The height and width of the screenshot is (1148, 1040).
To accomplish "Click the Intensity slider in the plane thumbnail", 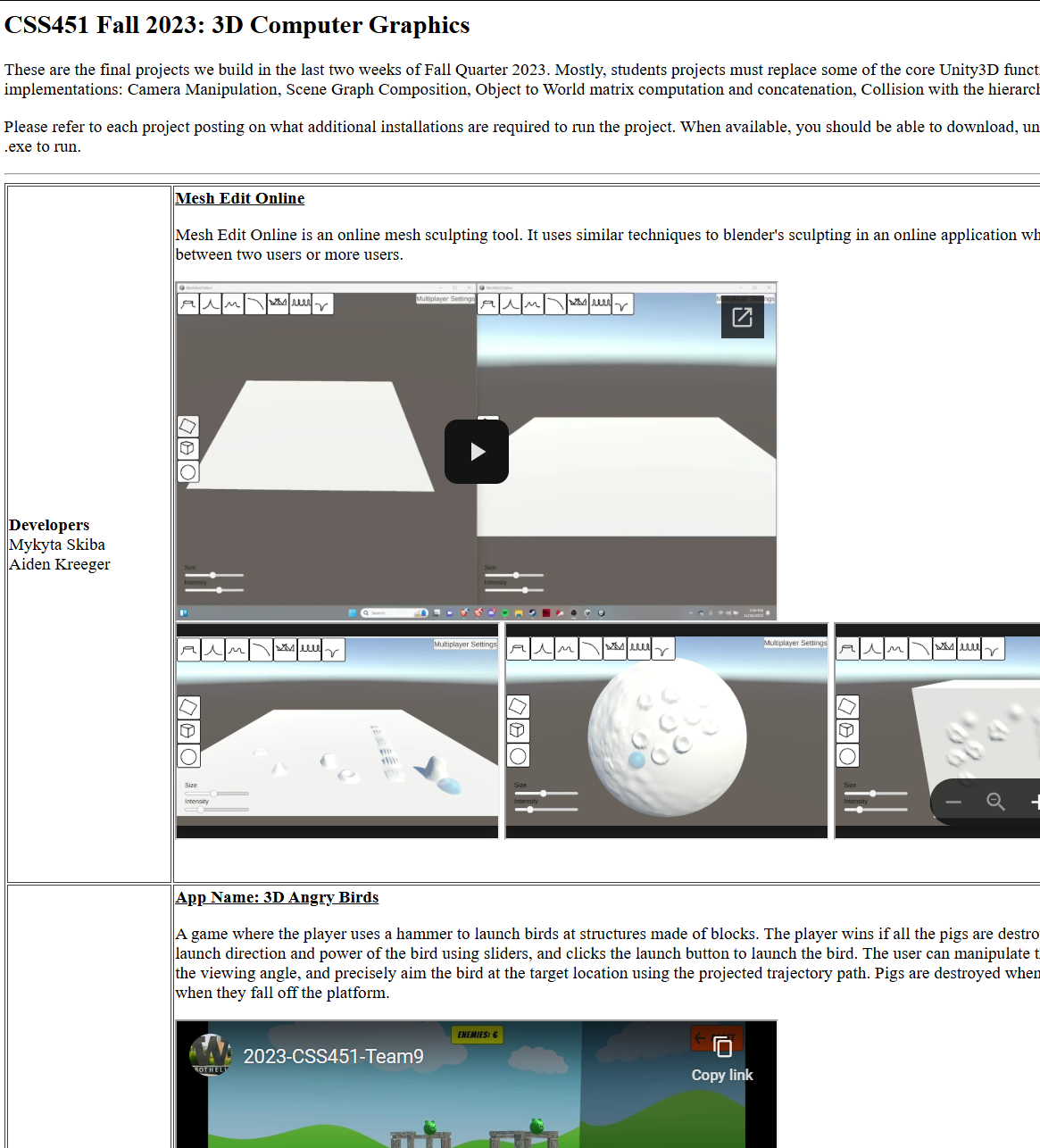I will point(217,810).
